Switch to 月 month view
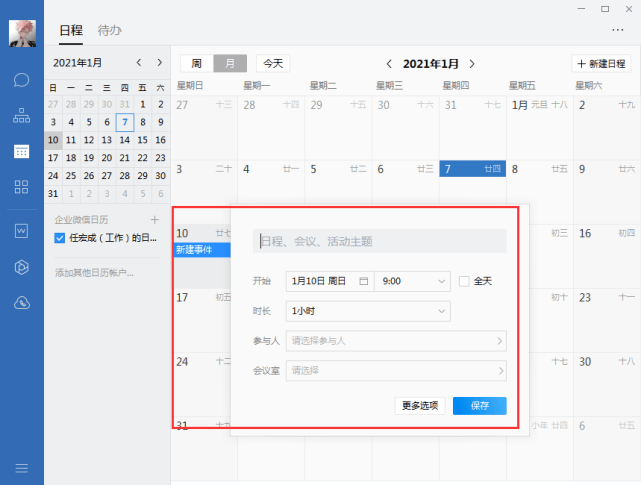Viewport: 641px width, 485px height. pyautogui.click(x=230, y=63)
